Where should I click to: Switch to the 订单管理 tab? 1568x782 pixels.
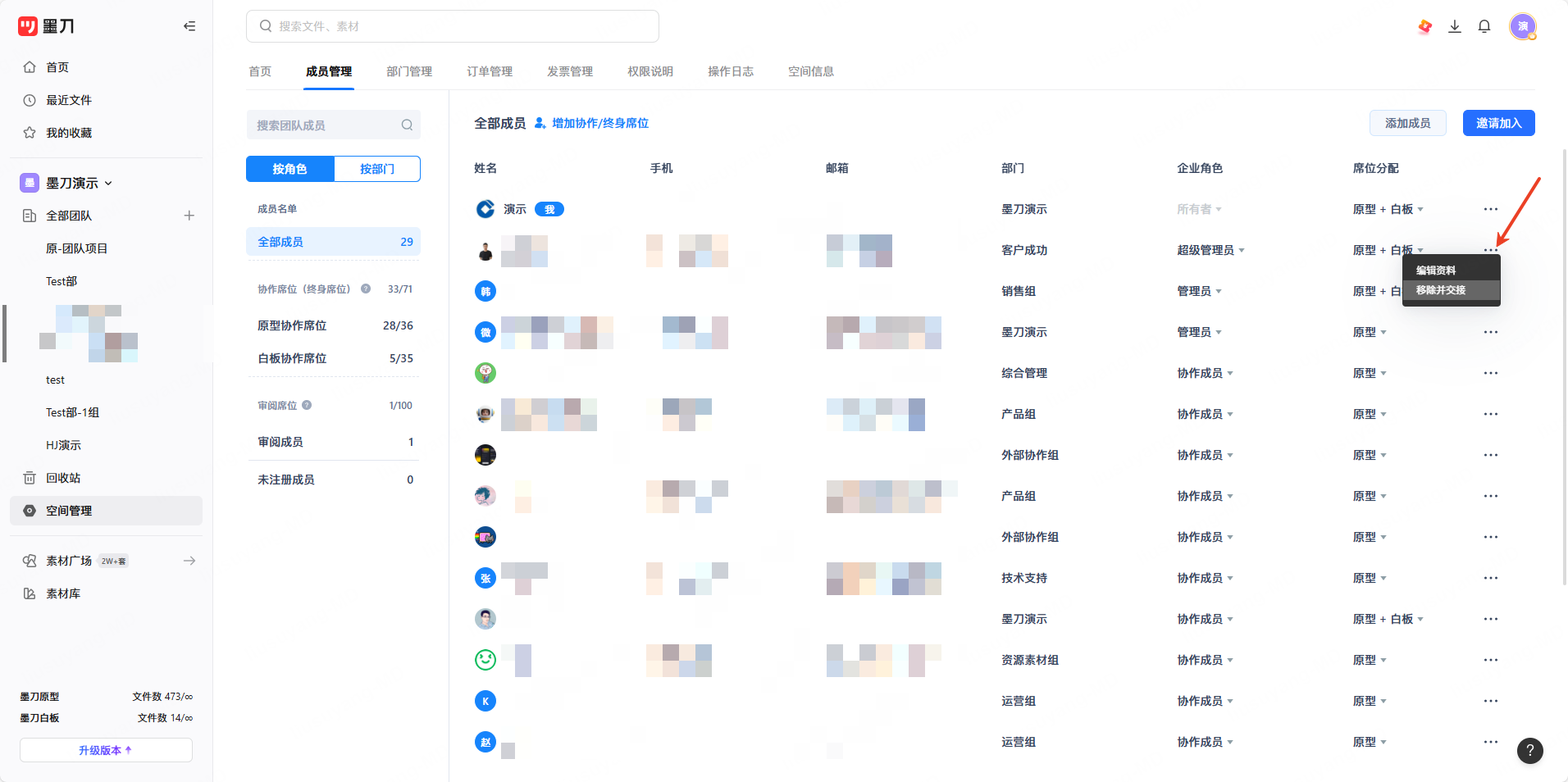[490, 71]
